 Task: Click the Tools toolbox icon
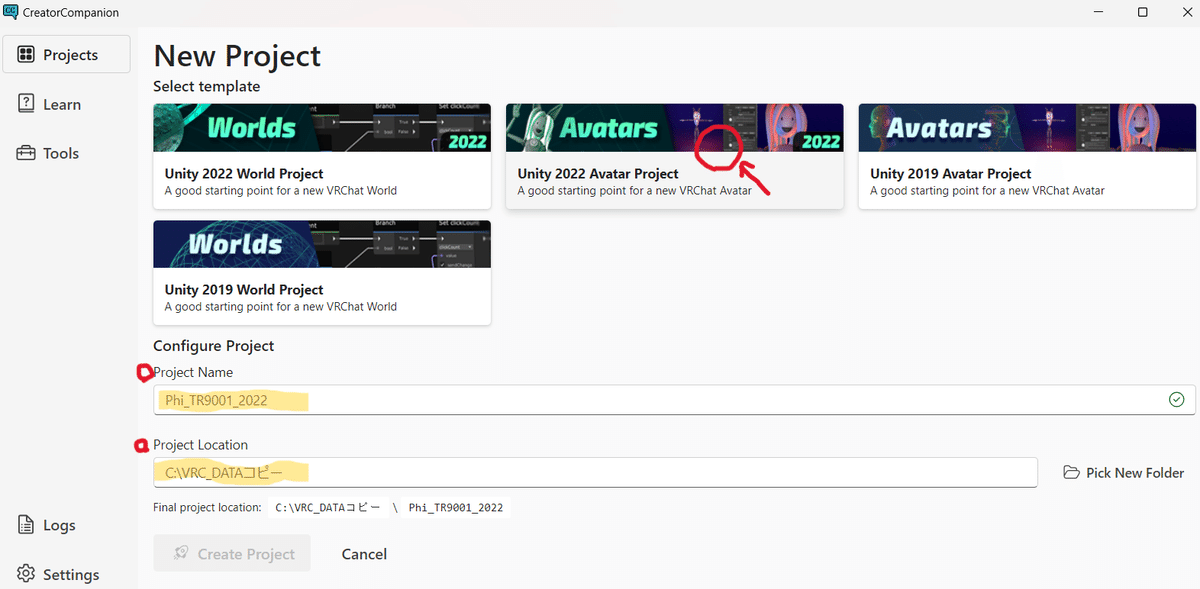(x=26, y=153)
